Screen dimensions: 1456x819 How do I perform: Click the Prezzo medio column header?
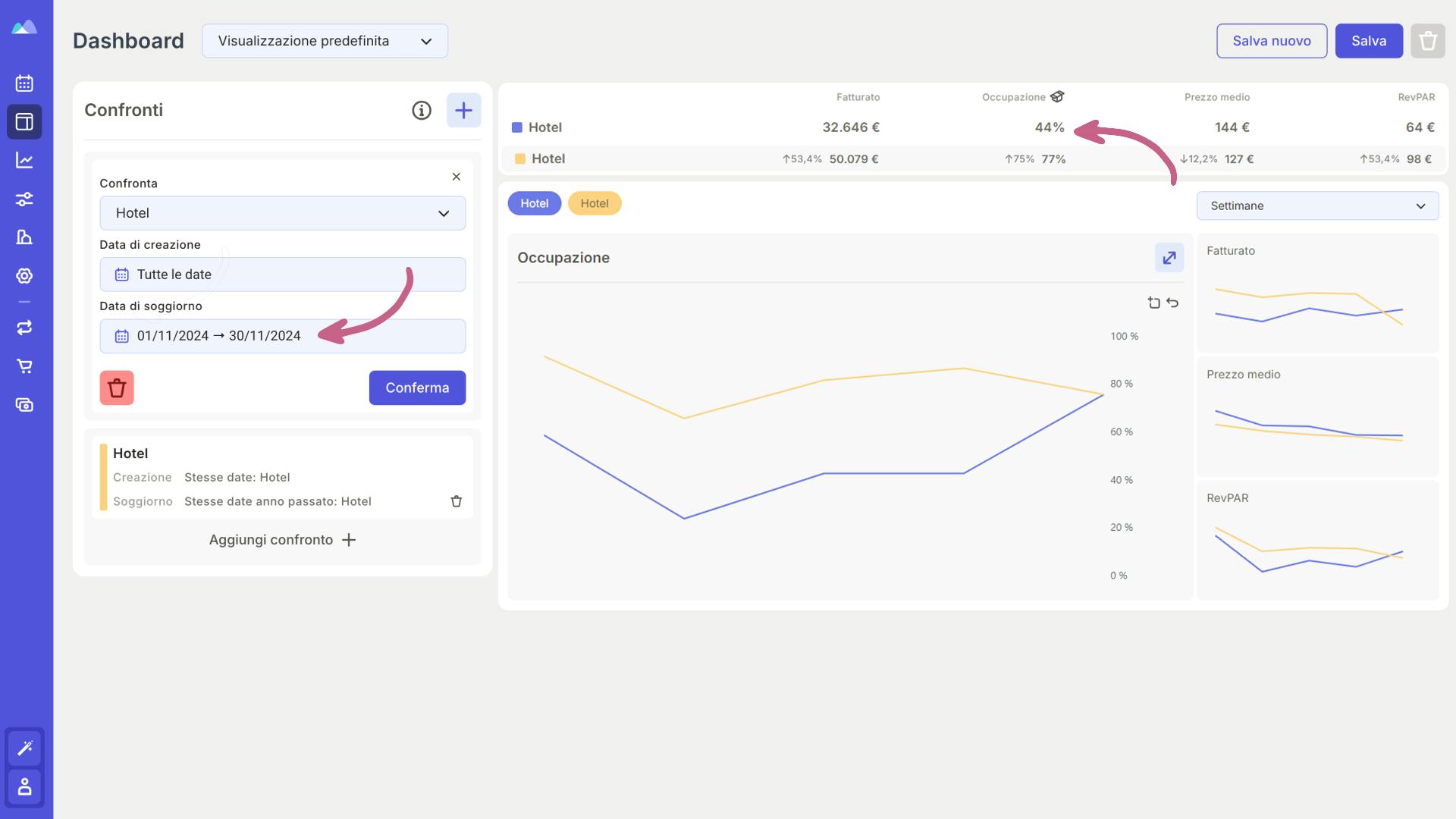point(1217,97)
